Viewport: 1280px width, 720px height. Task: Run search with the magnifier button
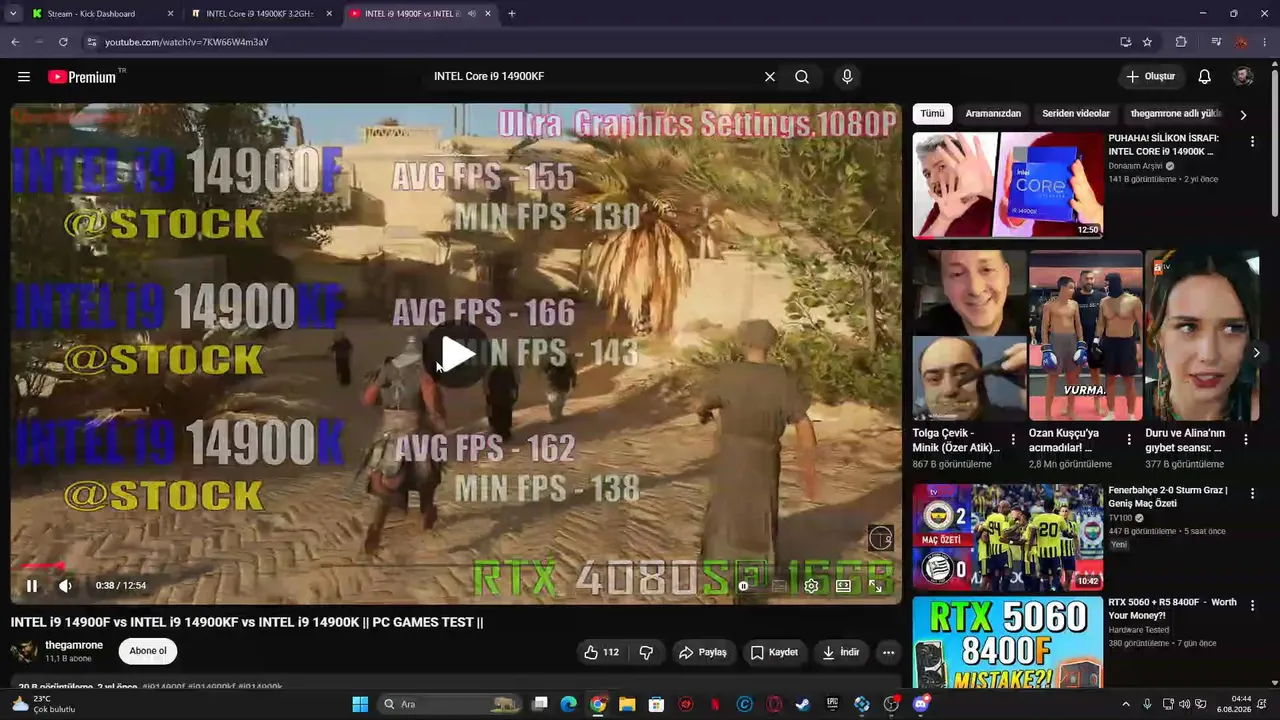pos(802,77)
